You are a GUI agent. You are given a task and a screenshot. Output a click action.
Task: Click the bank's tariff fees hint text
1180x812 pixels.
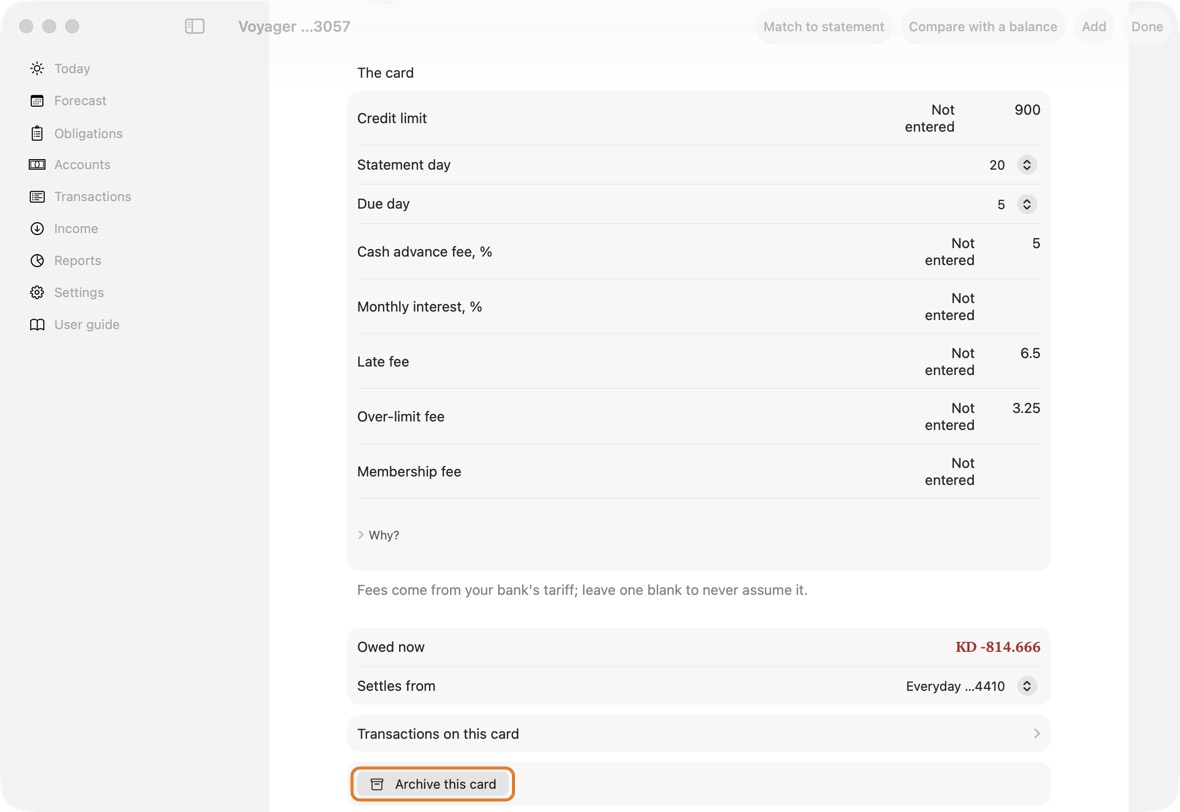click(x=582, y=590)
